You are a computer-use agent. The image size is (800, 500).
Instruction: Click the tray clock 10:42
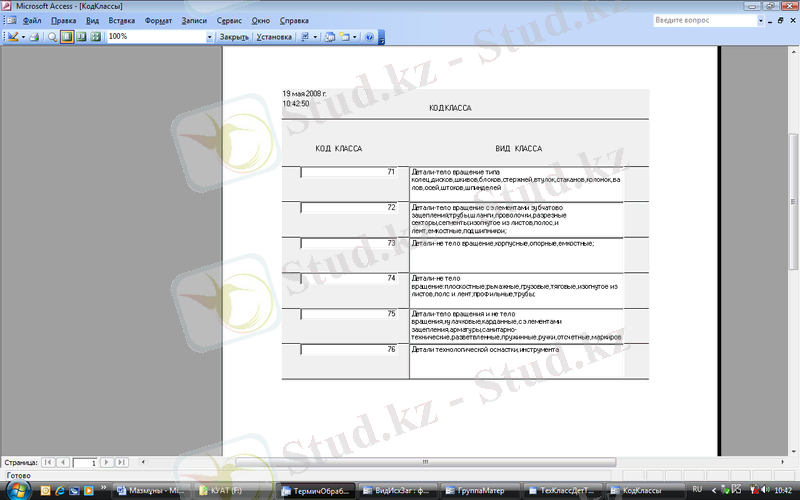click(x=783, y=491)
